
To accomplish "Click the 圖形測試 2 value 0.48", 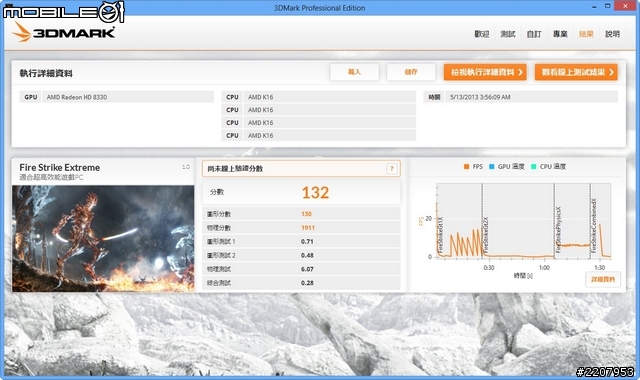I will coord(307,256).
